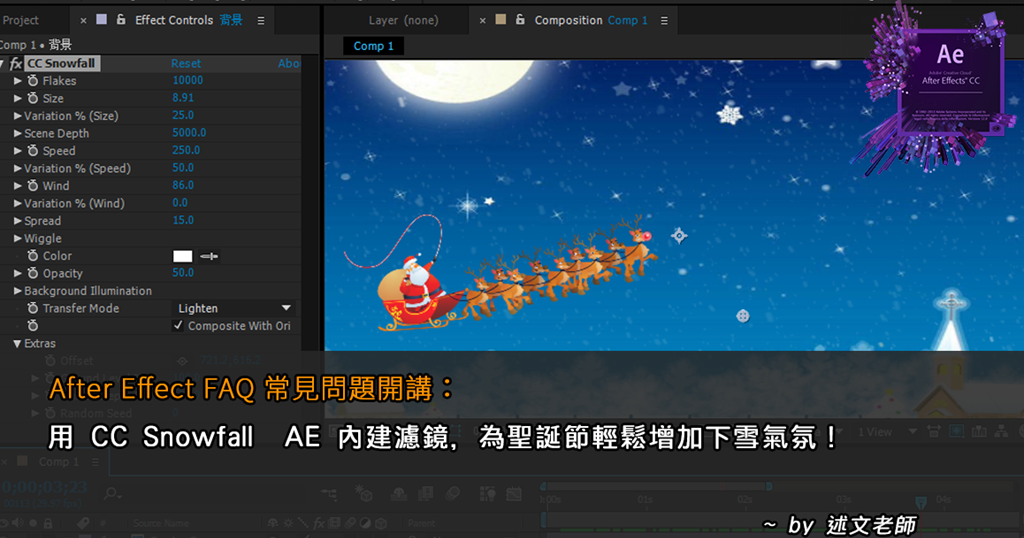Switch to the Layer (none) tab
The image size is (1024, 538).
click(403, 20)
